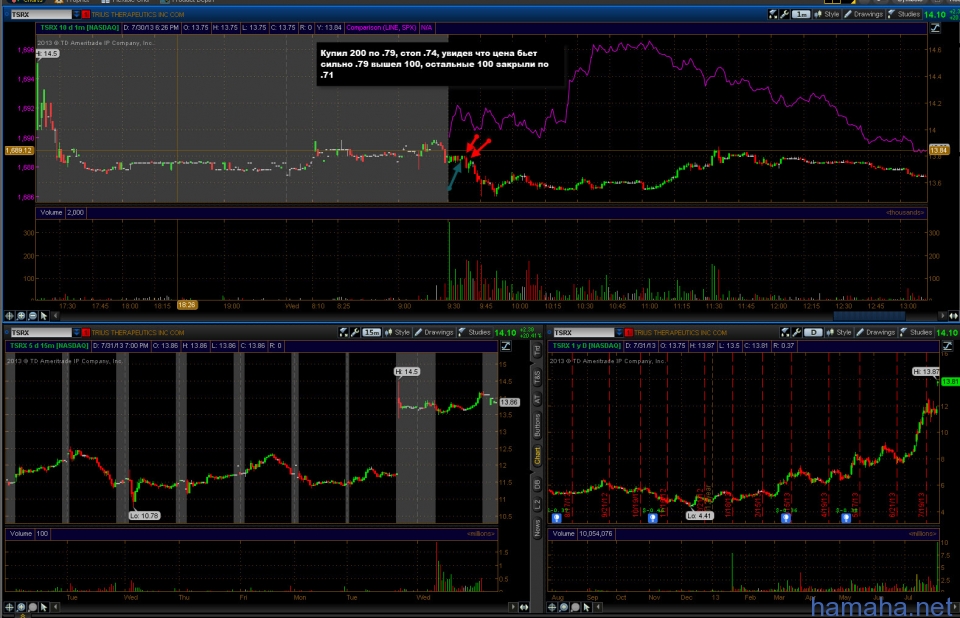This screenshot has width=960, height=618.
Task: Click the 1m timeframe button in top chart
Action: 801,14
